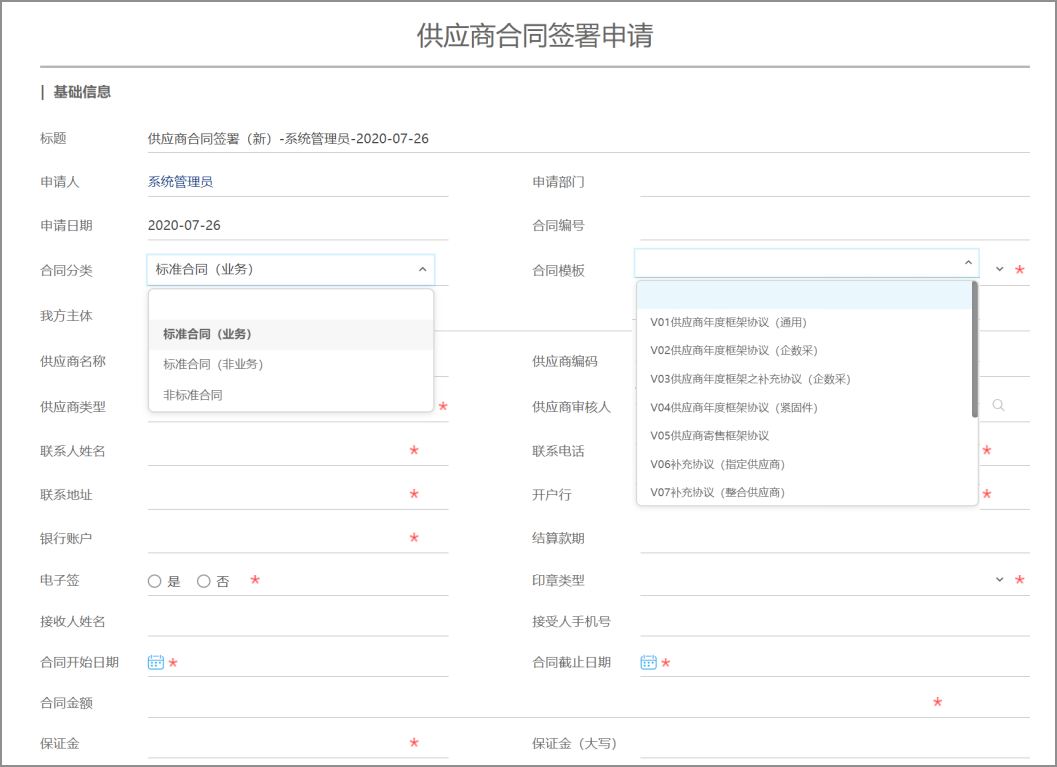Choose 标准合同（非业务）option

point(213,364)
